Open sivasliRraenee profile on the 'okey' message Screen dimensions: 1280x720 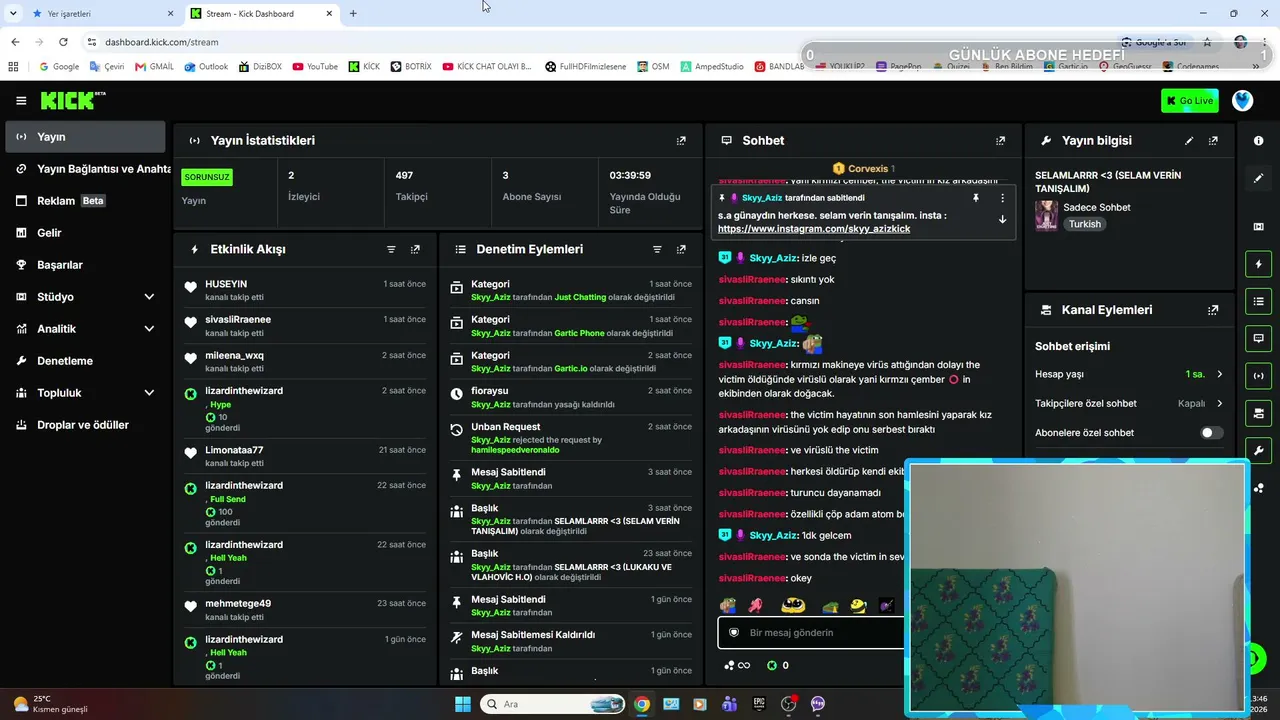752,578
